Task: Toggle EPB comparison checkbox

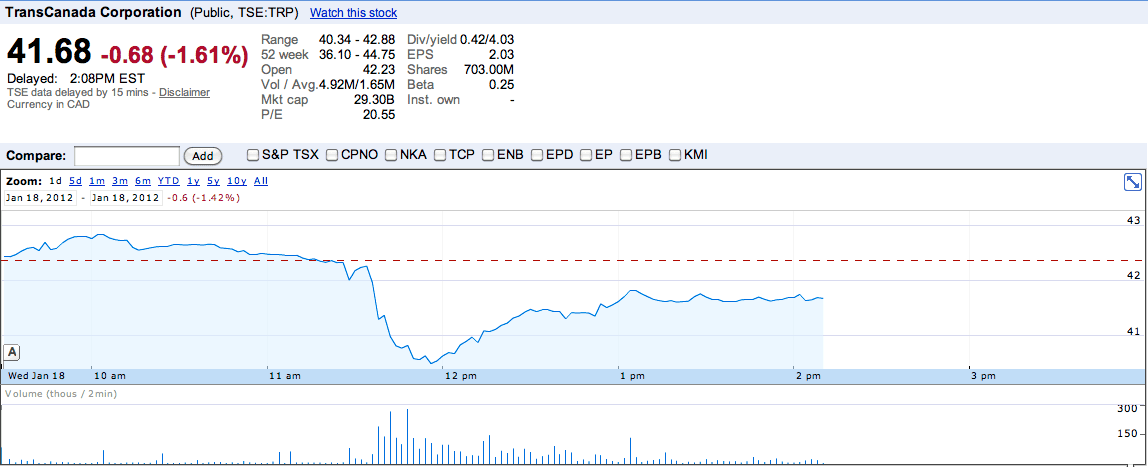Action: (x=626, y=155)
